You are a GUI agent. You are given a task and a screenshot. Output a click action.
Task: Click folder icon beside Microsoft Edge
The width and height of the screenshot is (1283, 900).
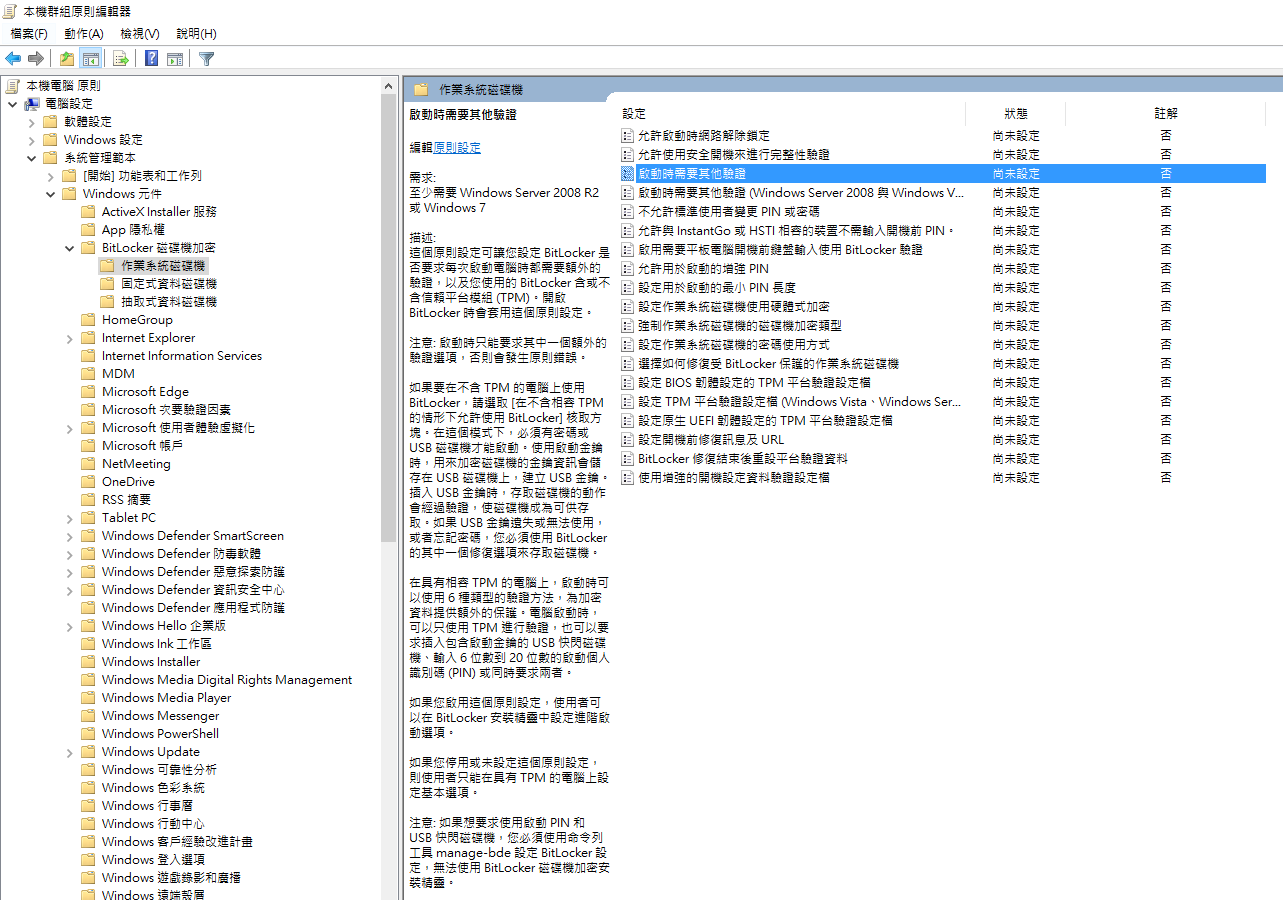click(89, 392)
